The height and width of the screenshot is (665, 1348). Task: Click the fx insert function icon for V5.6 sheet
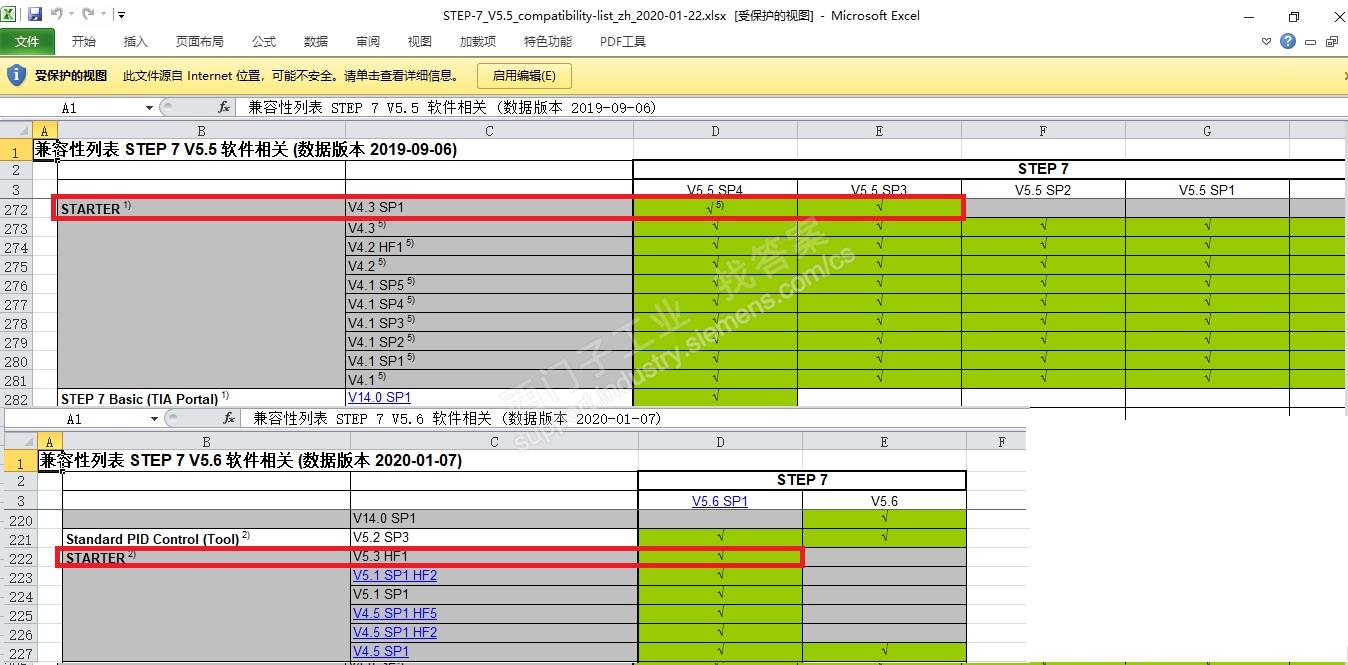click(229, 418)
